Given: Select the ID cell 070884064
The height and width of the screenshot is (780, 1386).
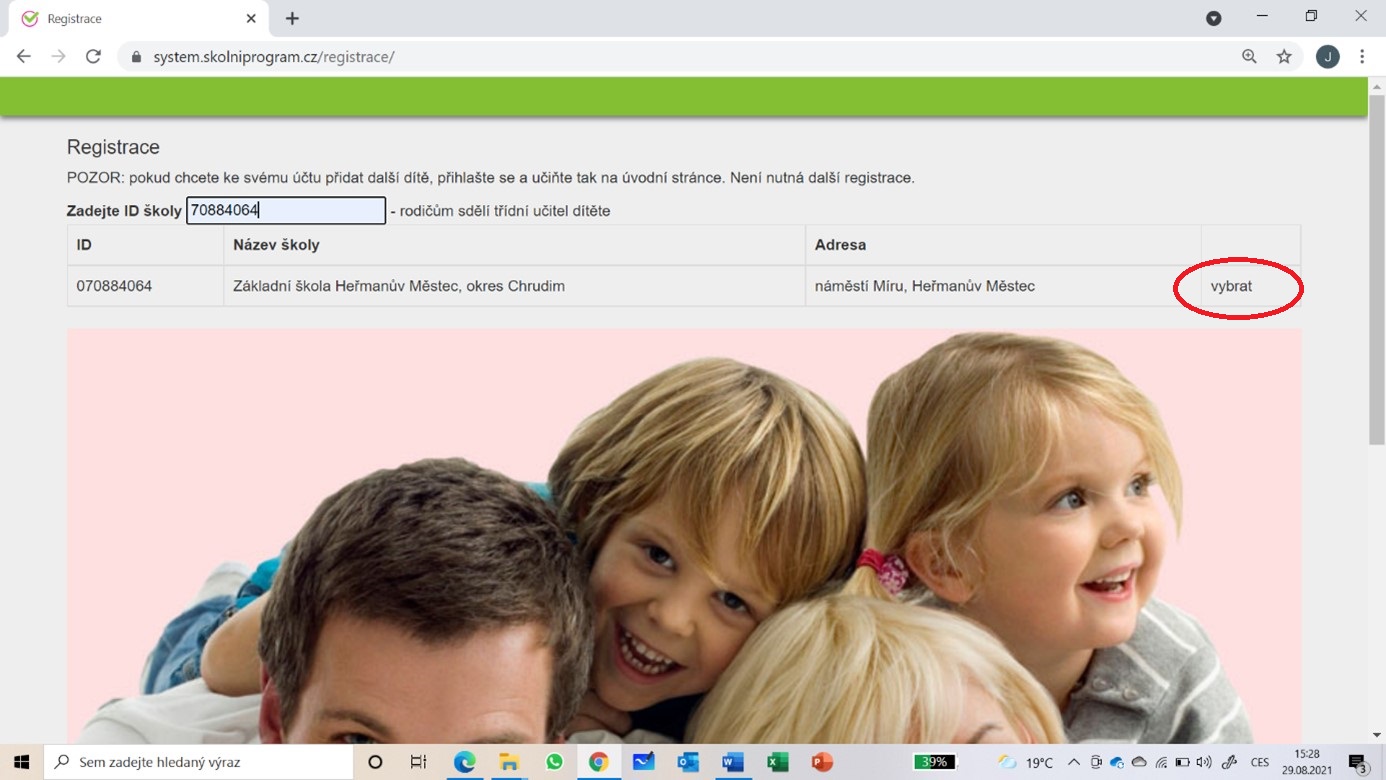Looking at the screenshot, I should 145,286.
